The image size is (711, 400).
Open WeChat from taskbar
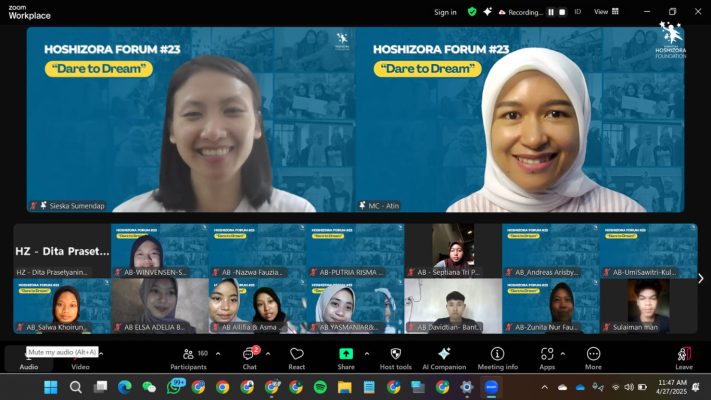pos(149,387)
